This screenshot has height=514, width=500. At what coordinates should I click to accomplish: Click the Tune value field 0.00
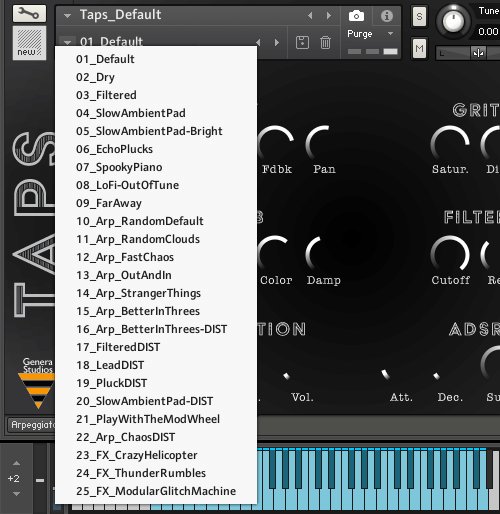pos(487,32)
